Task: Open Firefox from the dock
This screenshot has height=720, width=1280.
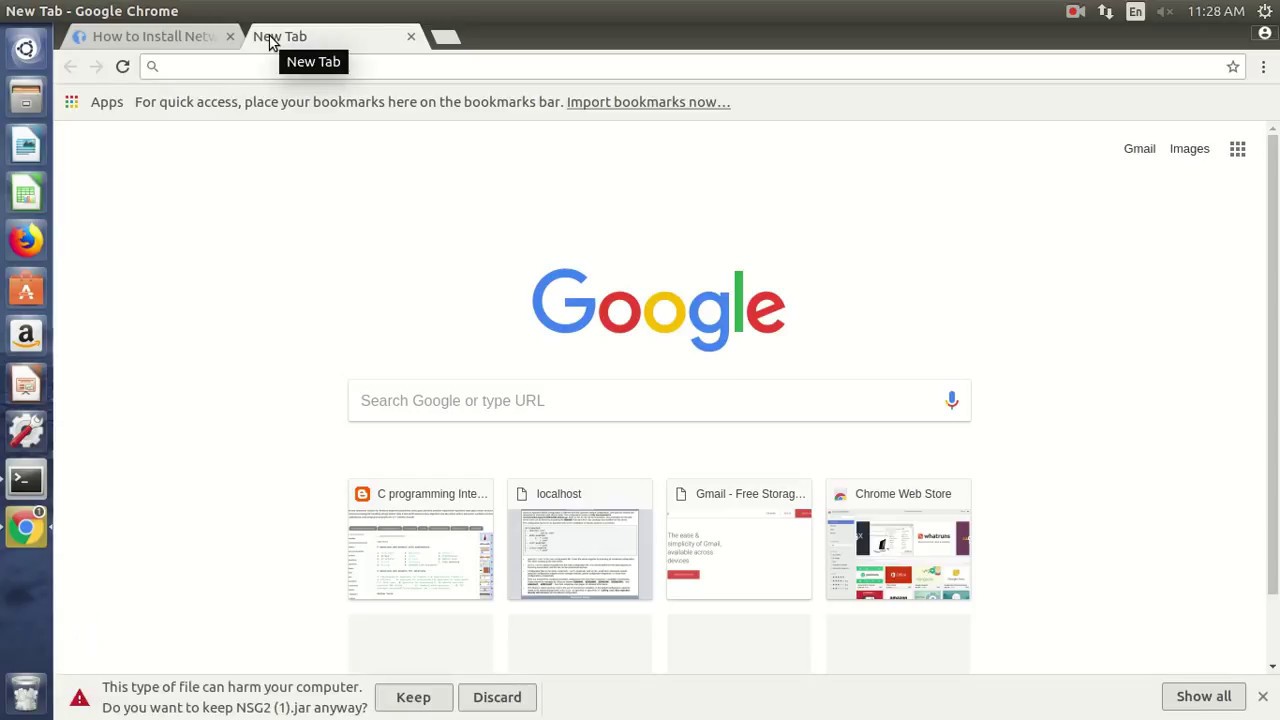Action: point(26,241)
